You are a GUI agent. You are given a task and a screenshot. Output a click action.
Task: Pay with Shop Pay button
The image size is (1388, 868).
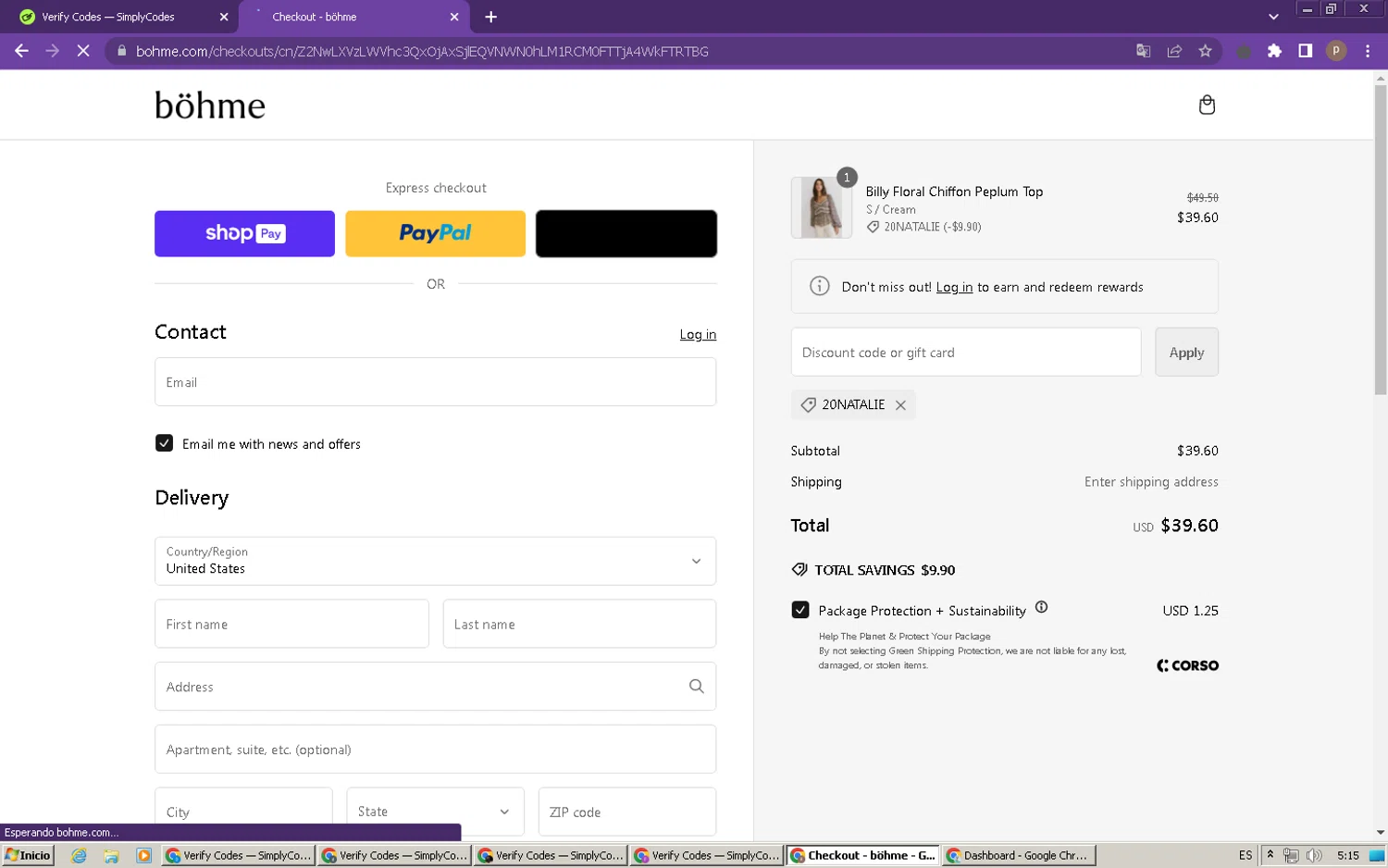(x=244, y=233)
